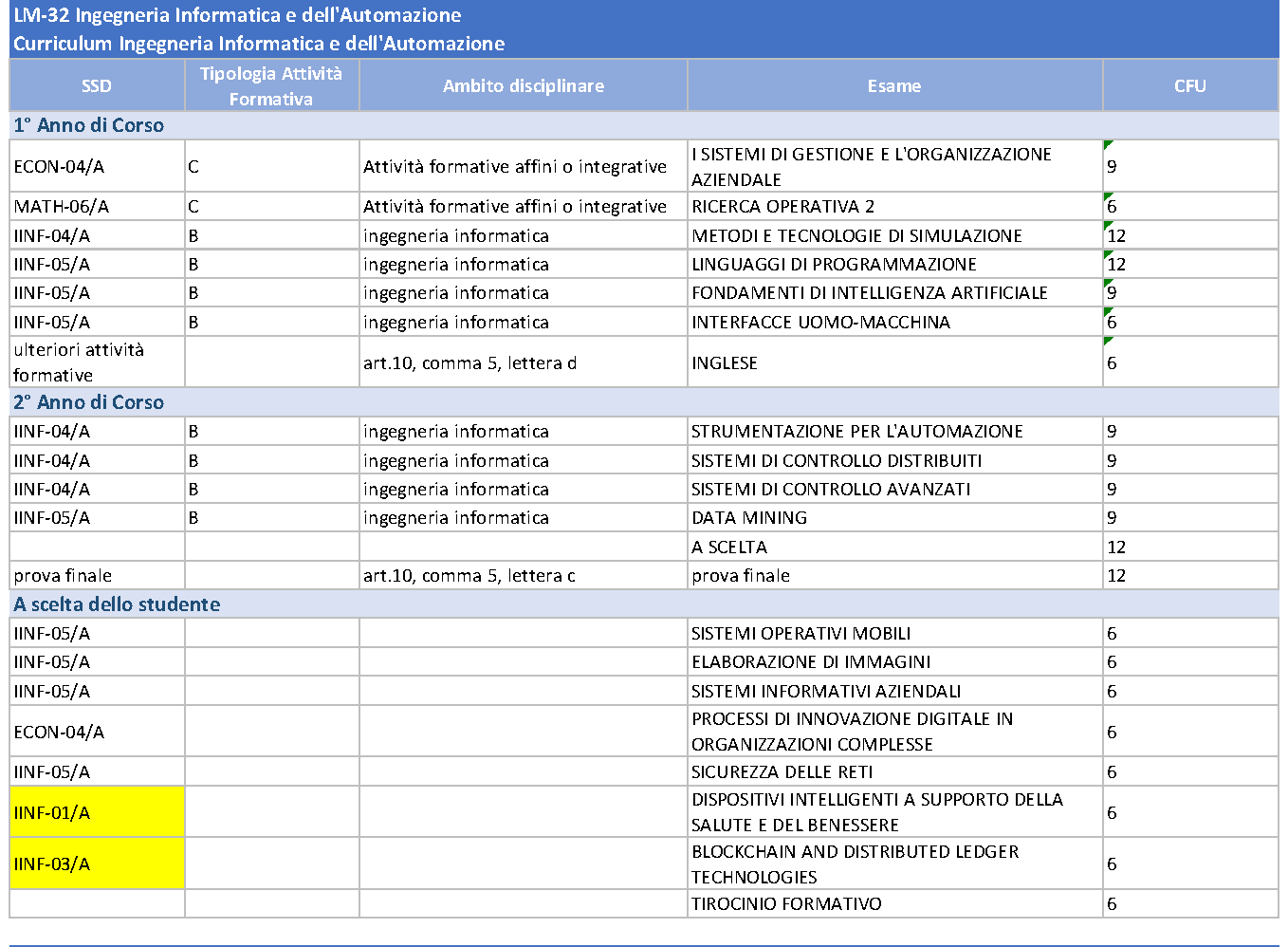Select 'ulteriori attività formative' cell

tap(97, 362)
